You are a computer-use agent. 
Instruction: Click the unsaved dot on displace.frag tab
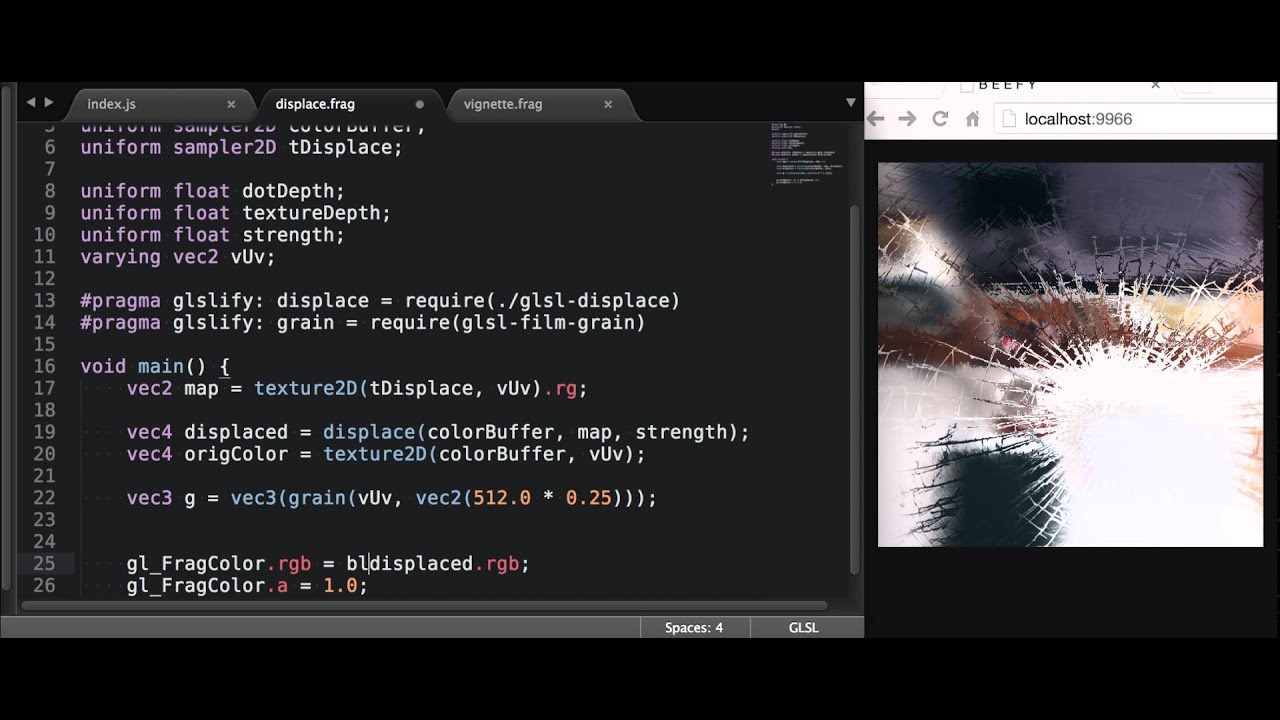(419, 104)
